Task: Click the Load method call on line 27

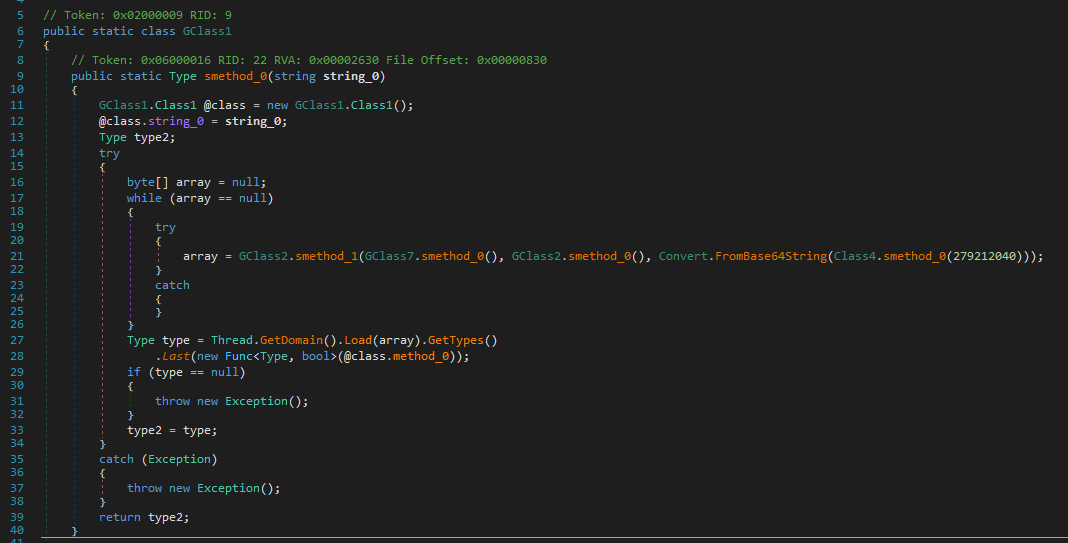Action: (358, 340)
